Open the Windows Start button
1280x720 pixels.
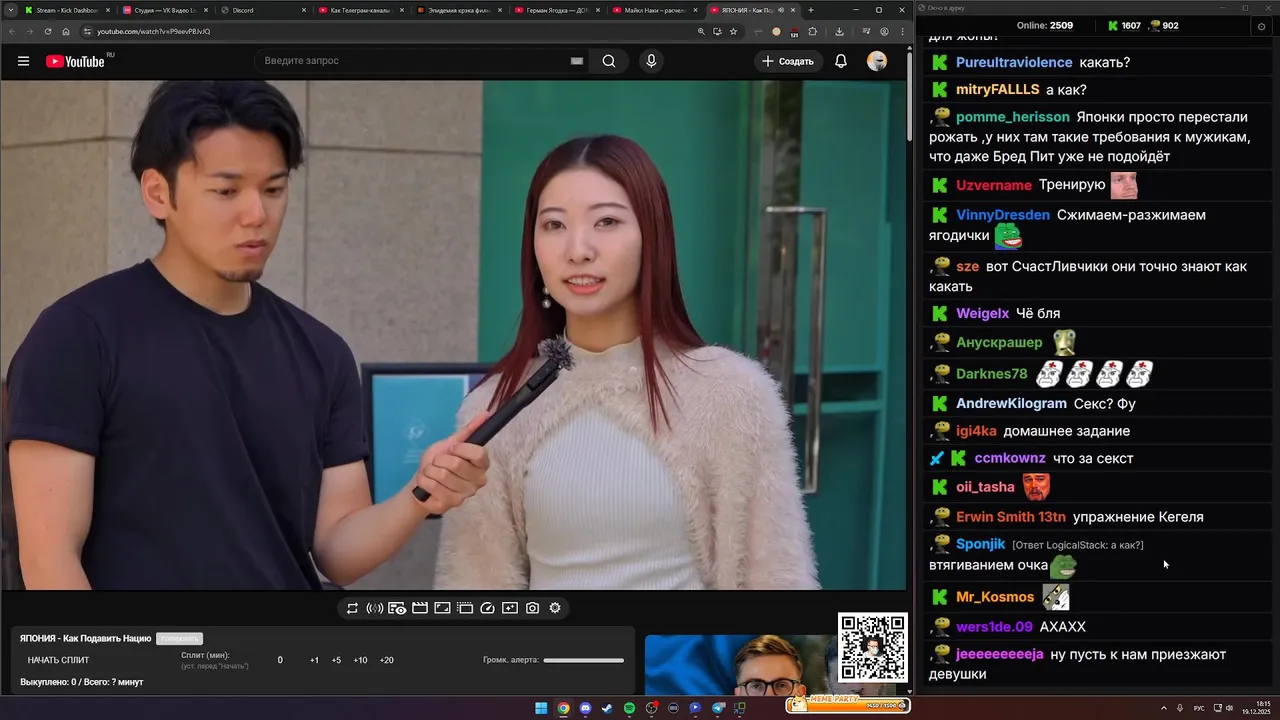pyautogui.click(x=541, y=708)
